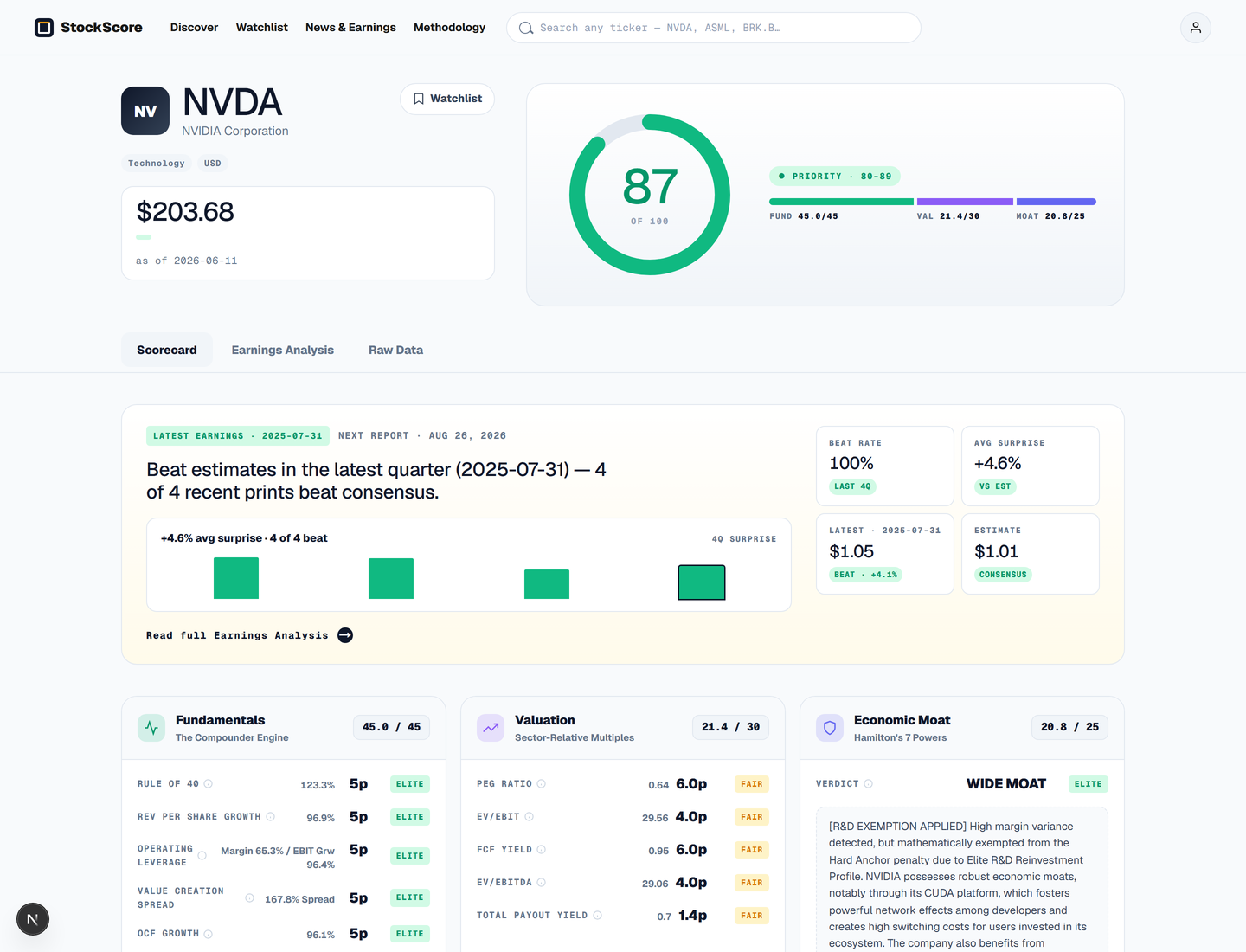Viewport: 1246px width, 952px height.
Task: Click the $1.05 latest EPS value
Action: point(851,551)
